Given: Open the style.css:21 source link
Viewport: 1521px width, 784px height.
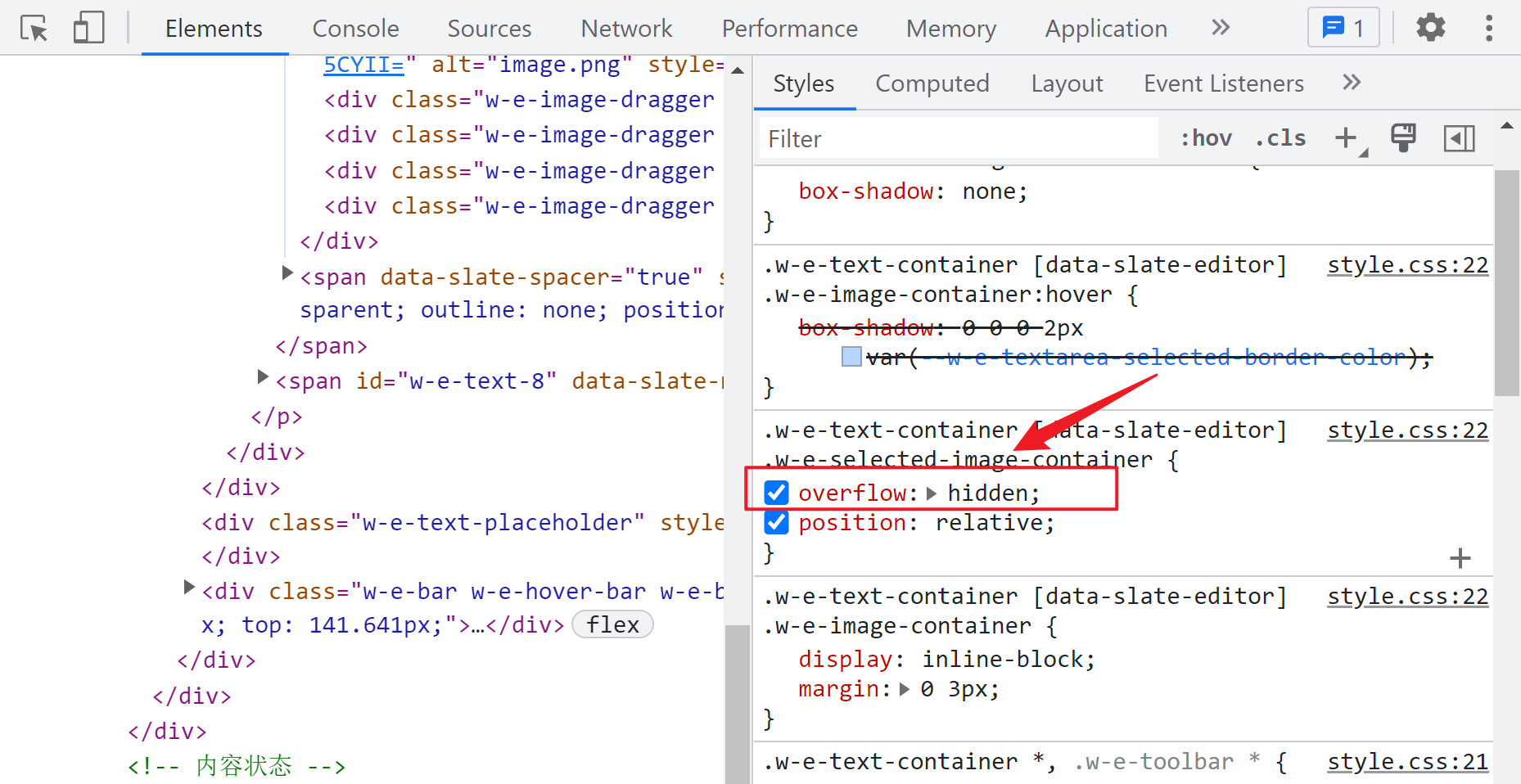Looking at the screenshot, I should point(1407,762).
